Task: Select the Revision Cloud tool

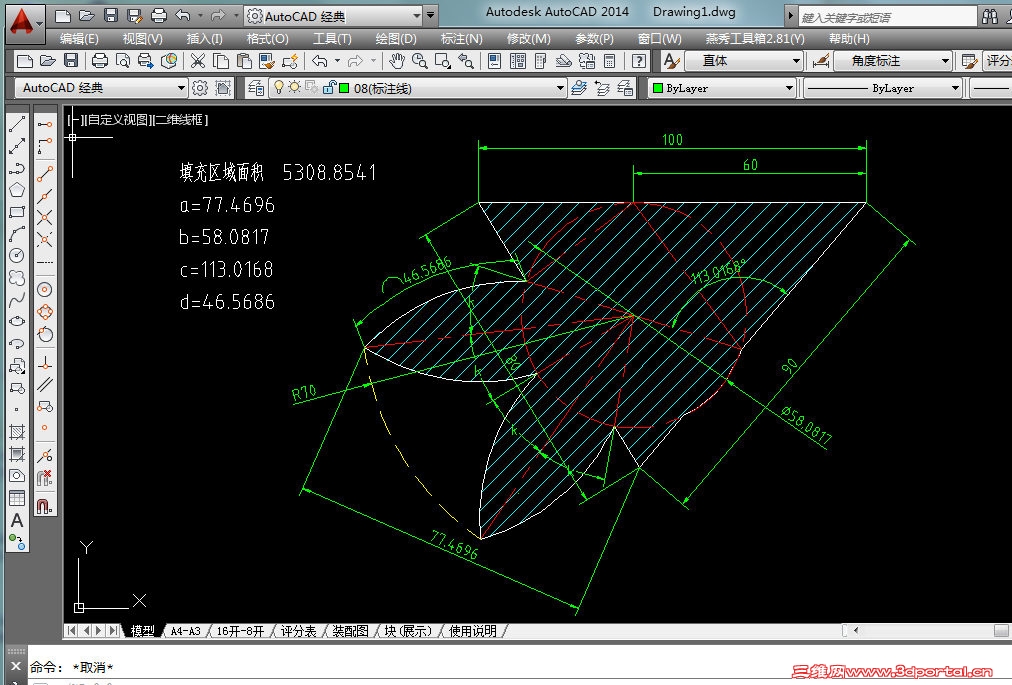Action: click(17, 278)
